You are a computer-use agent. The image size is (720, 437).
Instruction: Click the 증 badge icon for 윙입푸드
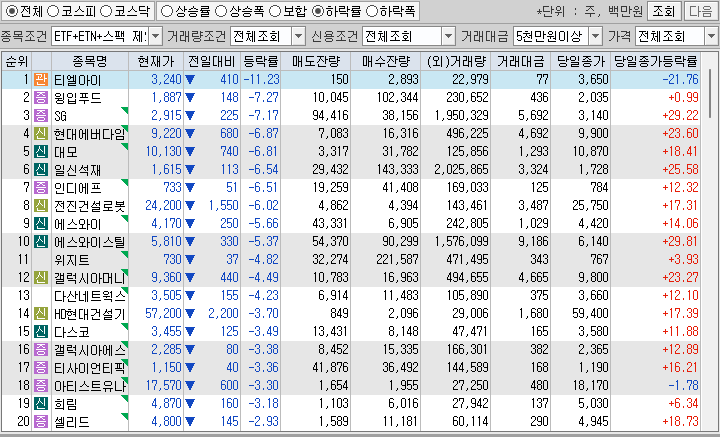41,98
